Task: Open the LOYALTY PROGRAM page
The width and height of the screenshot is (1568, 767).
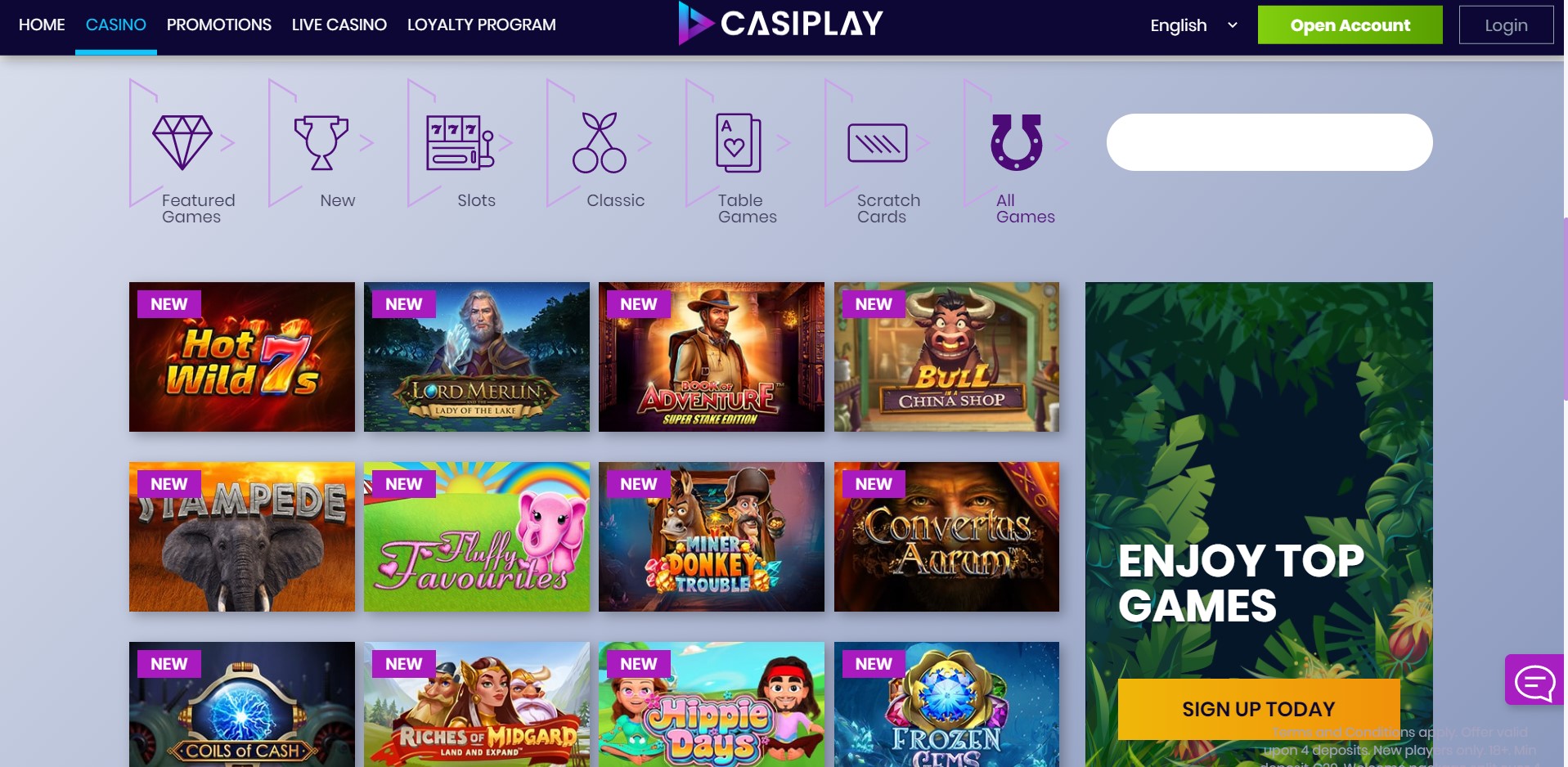Action: click(482, 25)
